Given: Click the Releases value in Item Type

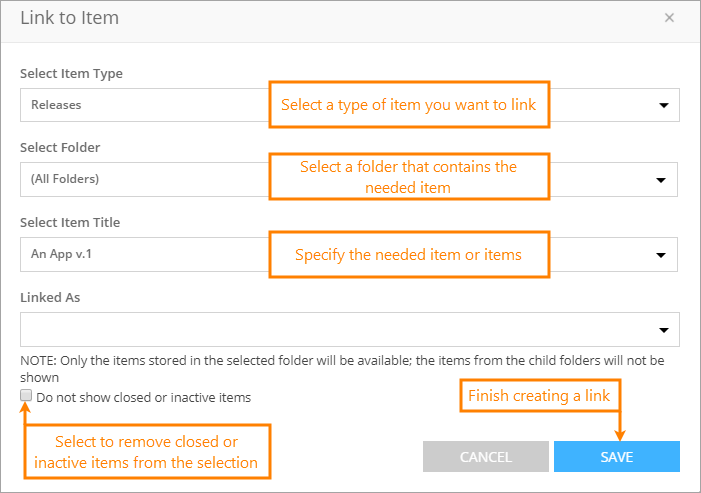Looking at the screenshot, I should pos(56,104).
